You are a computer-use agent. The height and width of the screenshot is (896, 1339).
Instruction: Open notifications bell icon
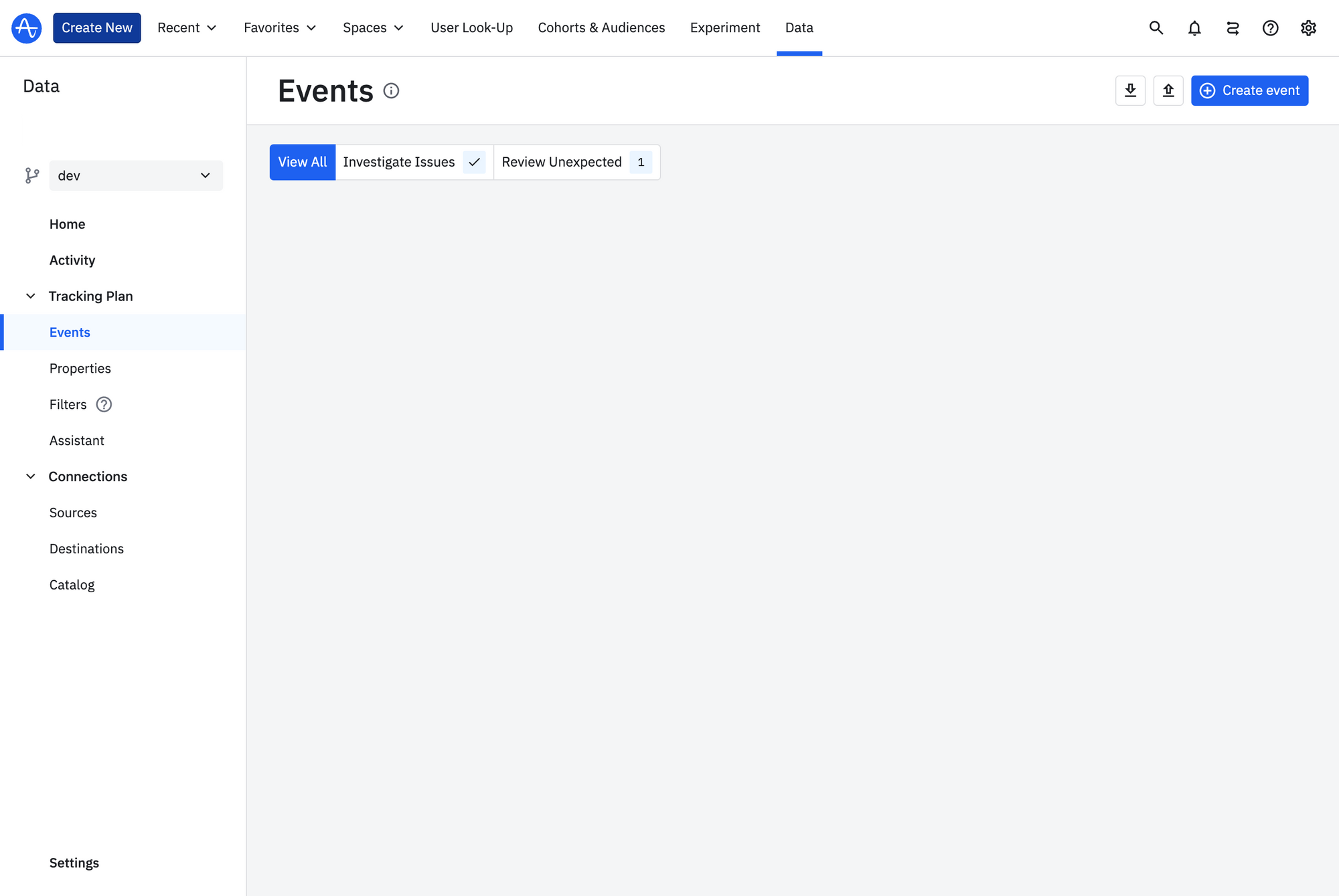click(1194, 28)
